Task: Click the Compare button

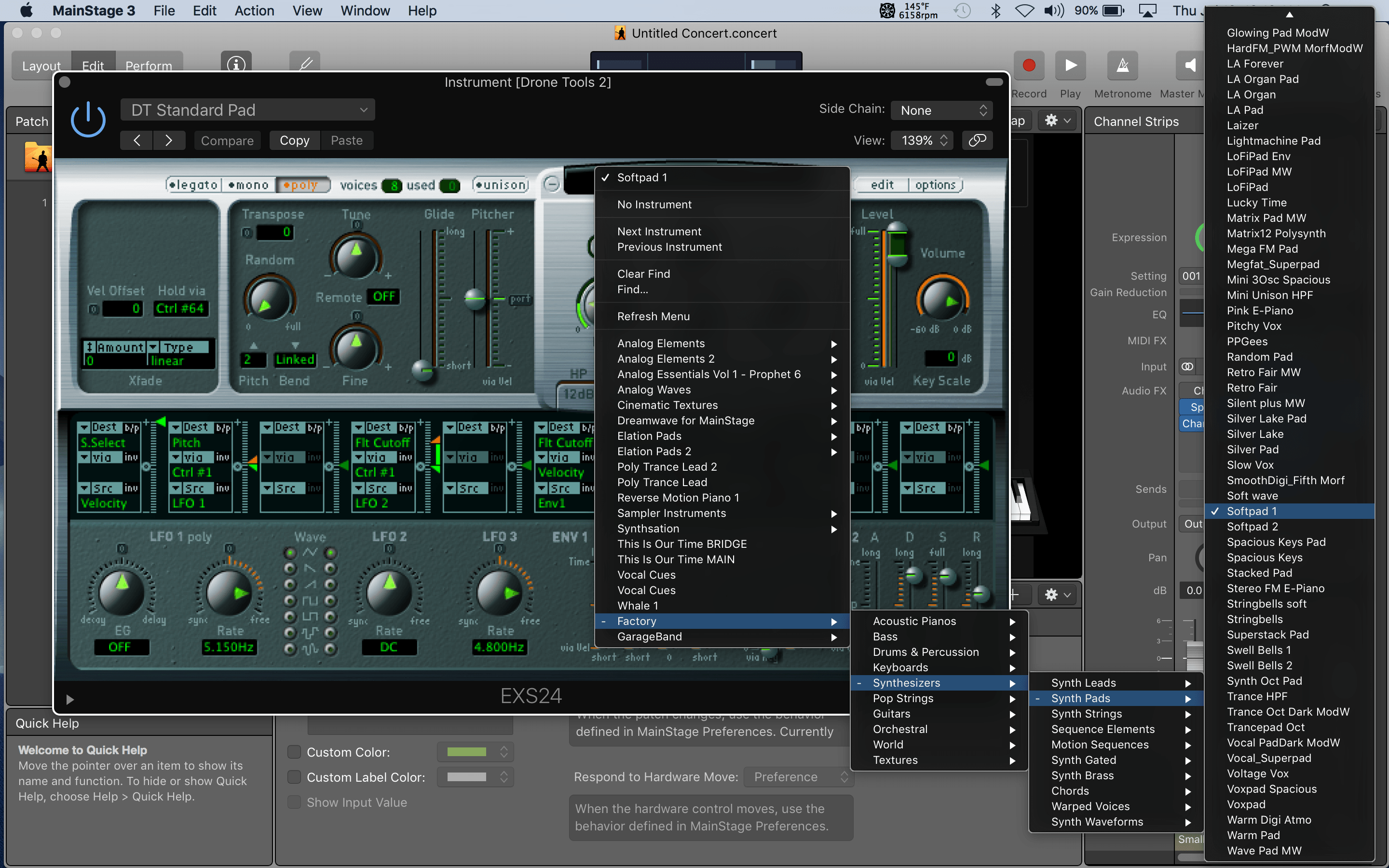Action: point(227,140)
